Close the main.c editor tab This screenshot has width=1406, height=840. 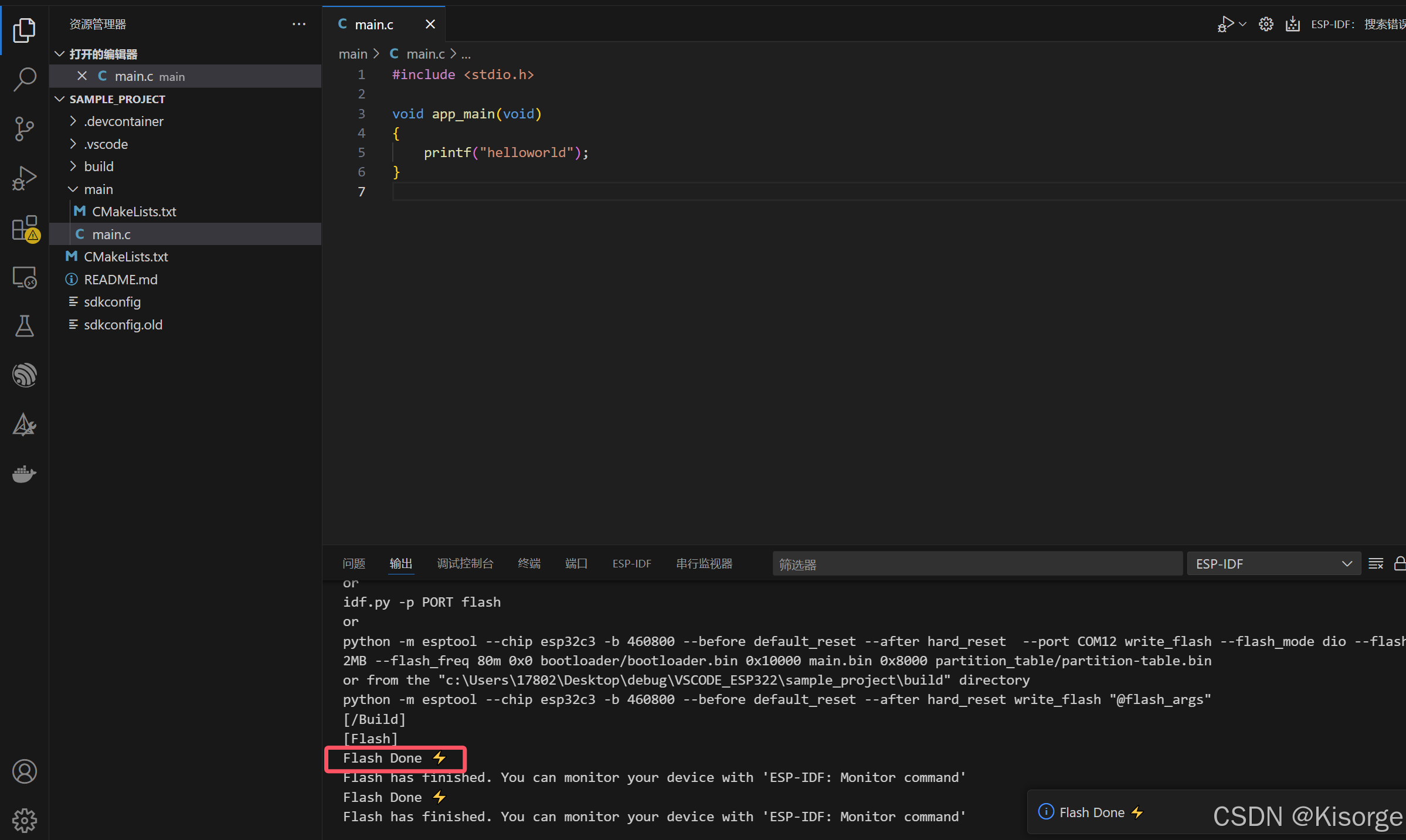tap(430, 24)
